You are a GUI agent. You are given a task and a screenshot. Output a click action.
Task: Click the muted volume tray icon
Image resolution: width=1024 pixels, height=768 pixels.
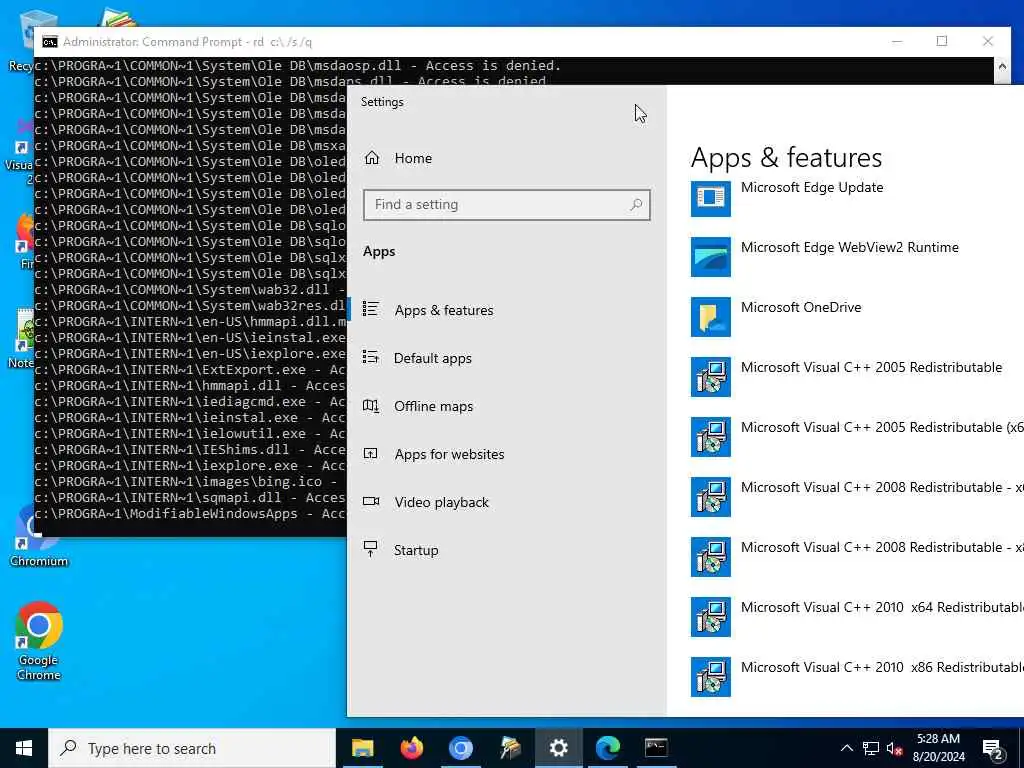click(x=895, y=748)
